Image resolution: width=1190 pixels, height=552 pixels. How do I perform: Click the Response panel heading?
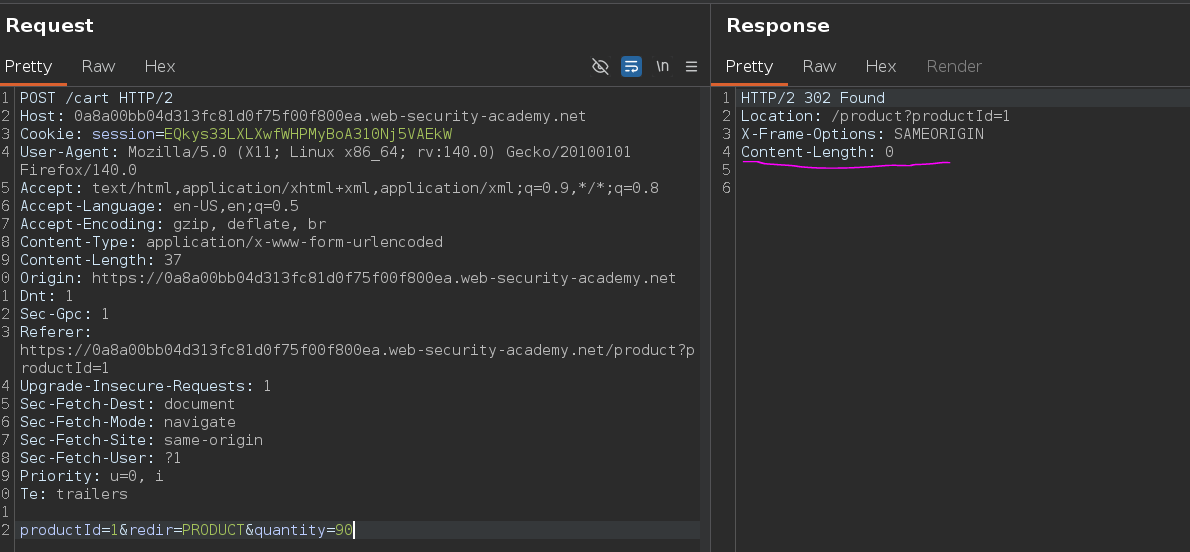pyautogui.click(x=778, y=25)
